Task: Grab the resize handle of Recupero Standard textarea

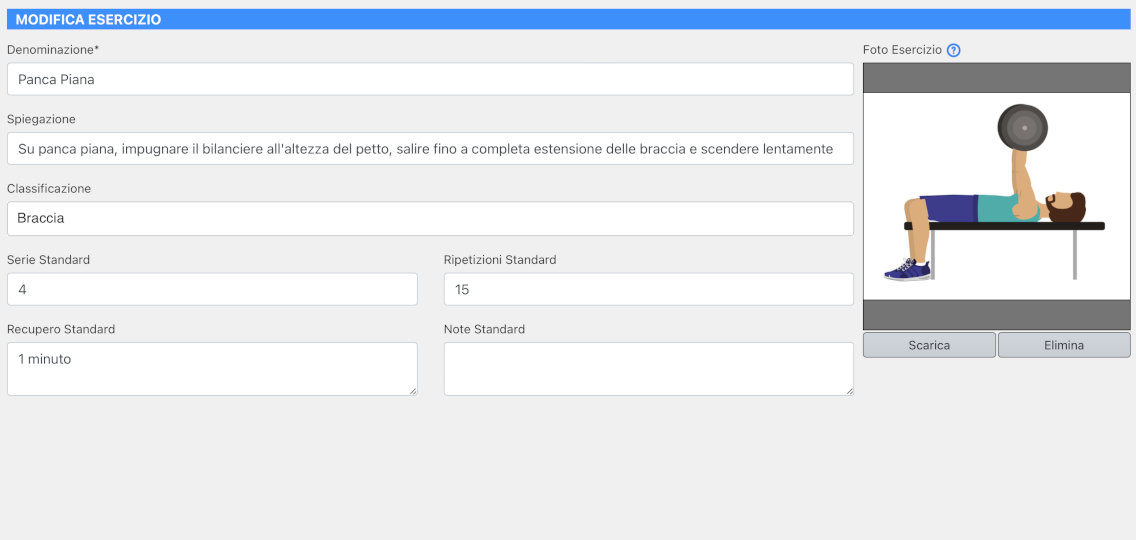Action: pos(412,390)
